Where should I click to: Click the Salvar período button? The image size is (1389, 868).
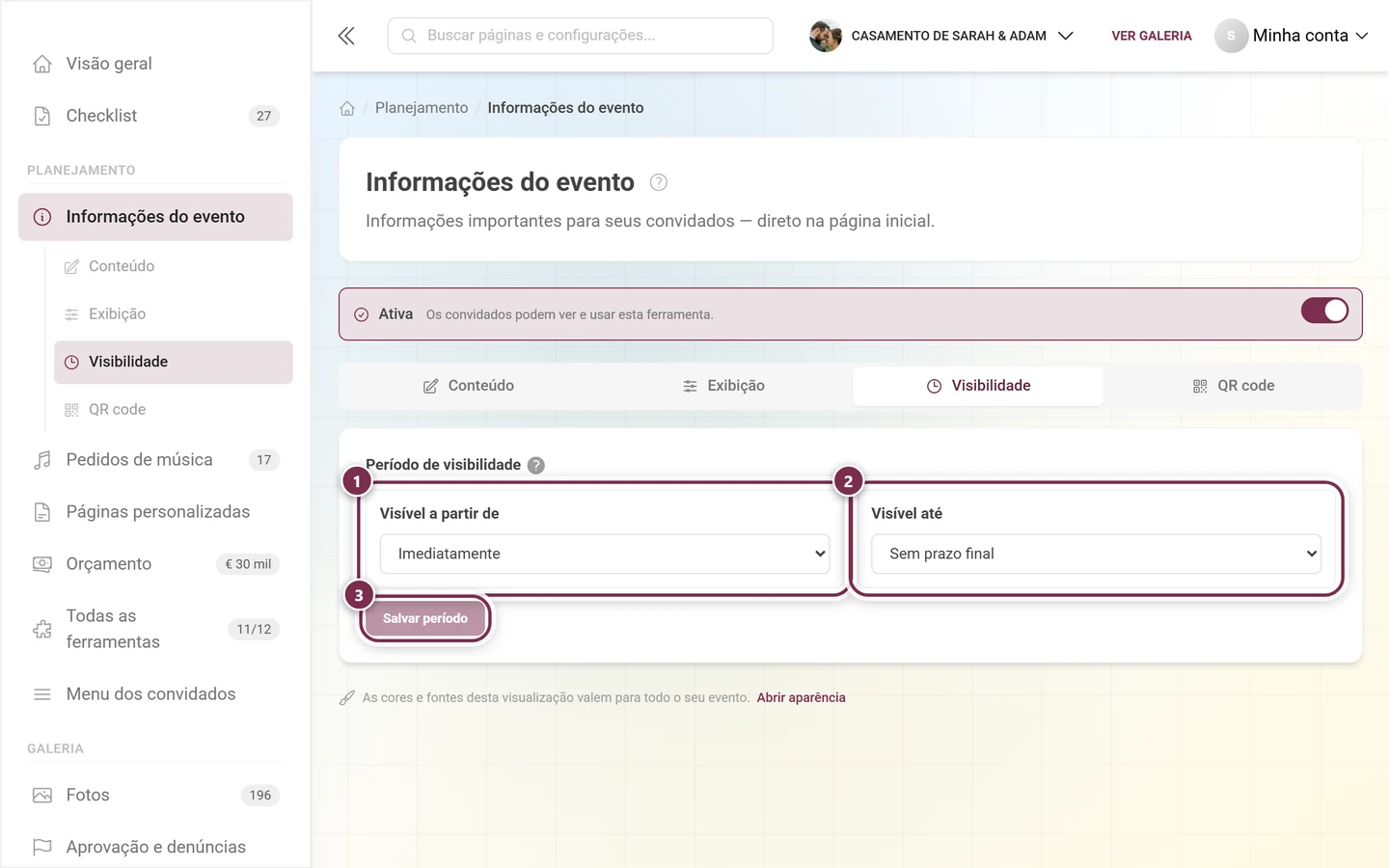(x=425, y=618)
